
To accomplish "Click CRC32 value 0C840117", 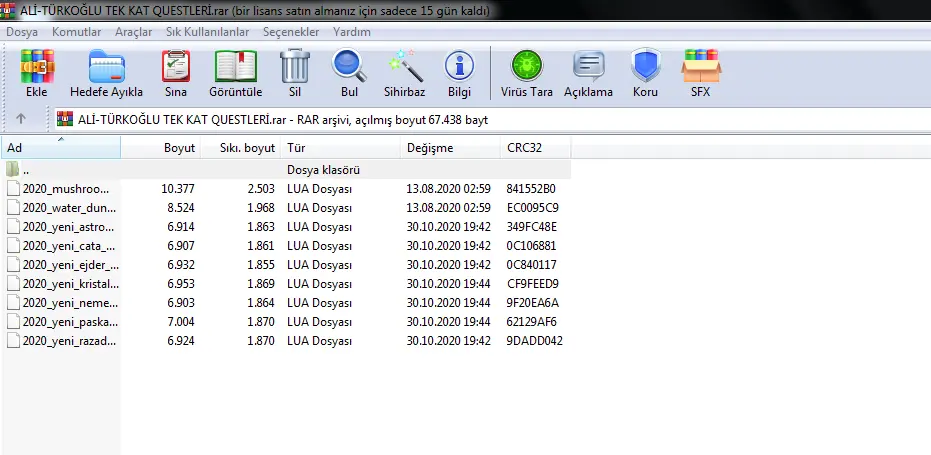I will (531, 265).
